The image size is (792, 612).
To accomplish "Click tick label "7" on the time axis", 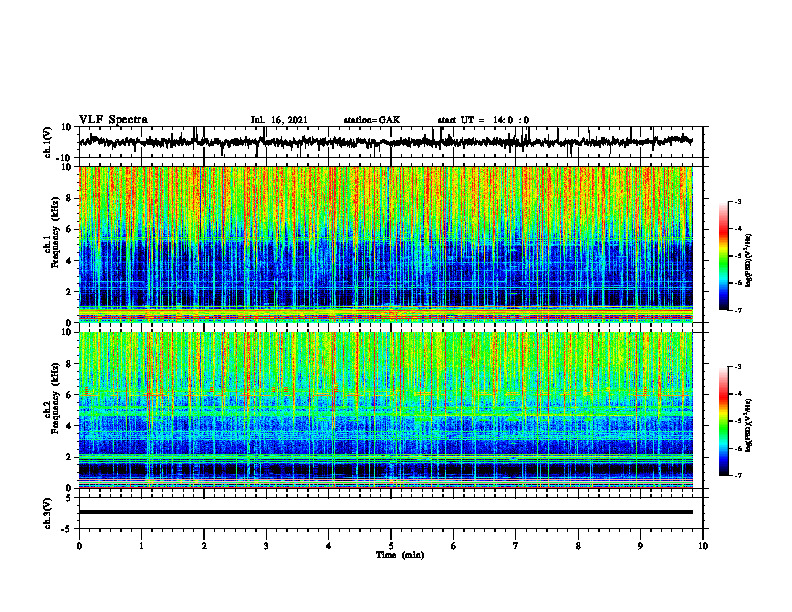I will click(x=516, y=546).
